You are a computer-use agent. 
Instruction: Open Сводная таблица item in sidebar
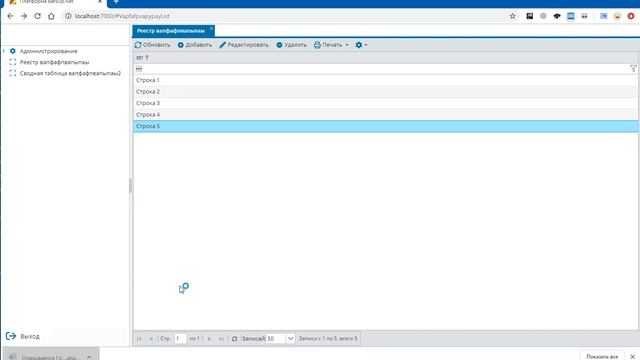coord(70,73)
